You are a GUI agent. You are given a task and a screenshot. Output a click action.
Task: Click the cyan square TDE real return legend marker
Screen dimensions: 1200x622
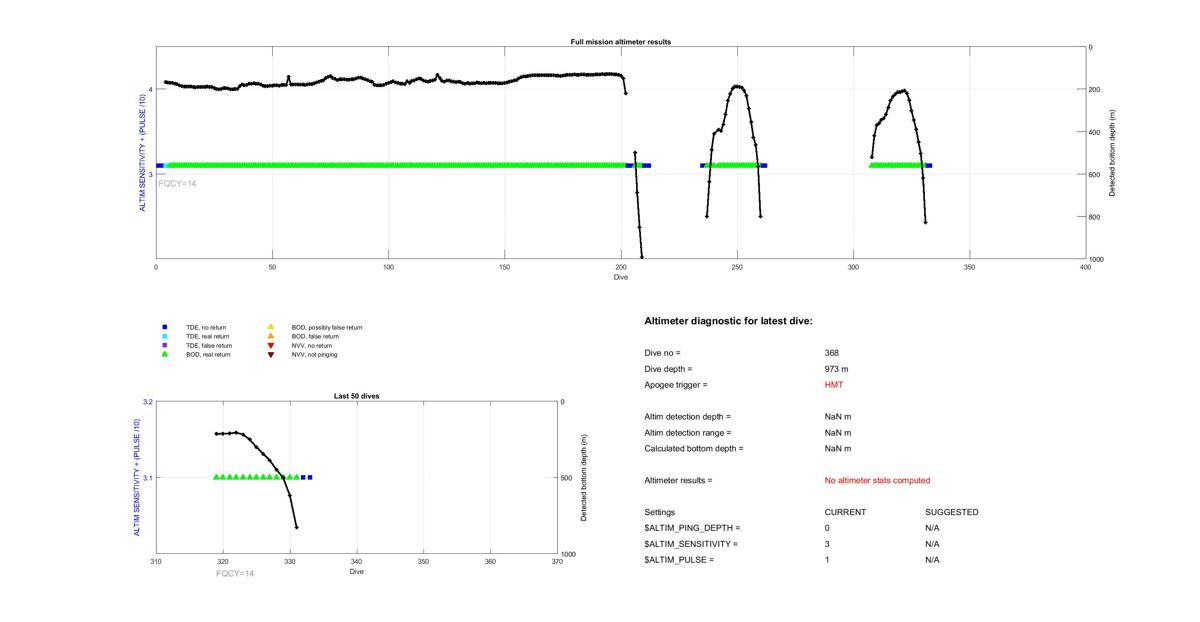(x=165, y=336)
